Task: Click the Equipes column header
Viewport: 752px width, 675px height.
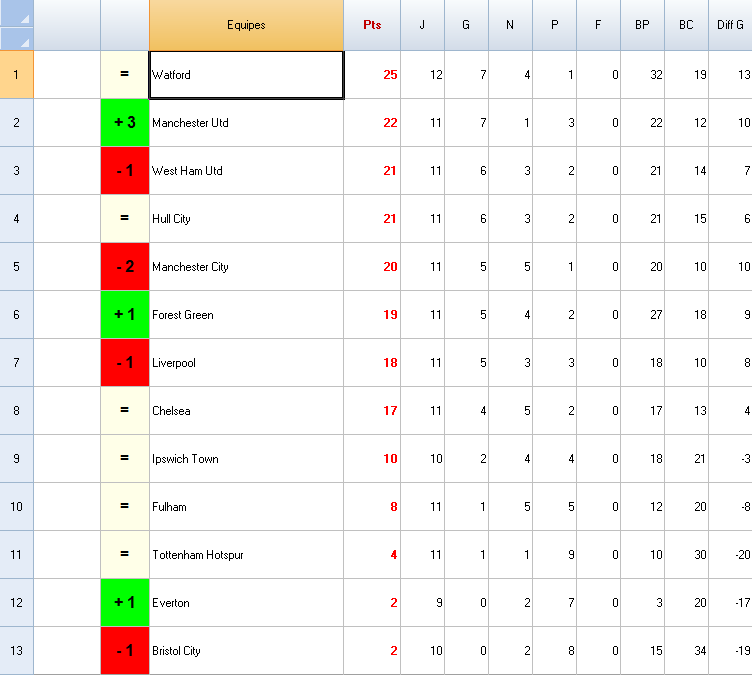Action: point(246,25)
